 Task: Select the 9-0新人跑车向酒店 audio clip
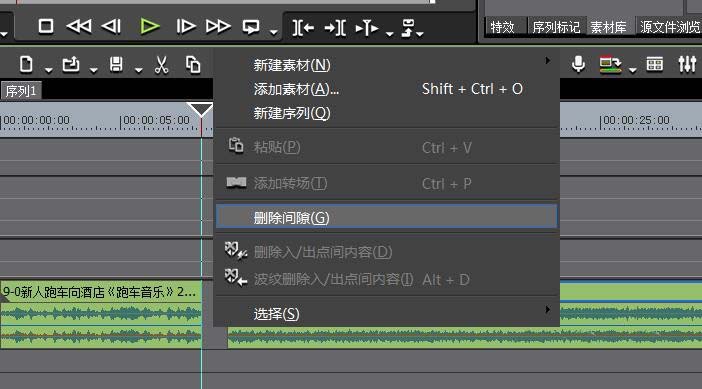[x=101, y=314]
